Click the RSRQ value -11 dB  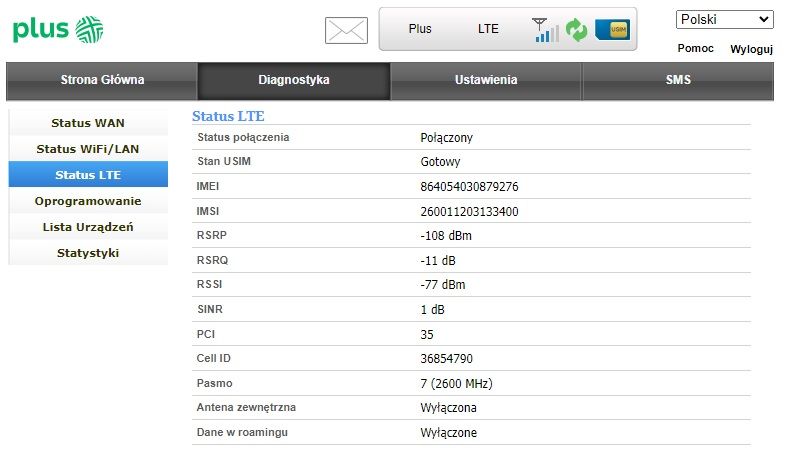coord(438,261)
